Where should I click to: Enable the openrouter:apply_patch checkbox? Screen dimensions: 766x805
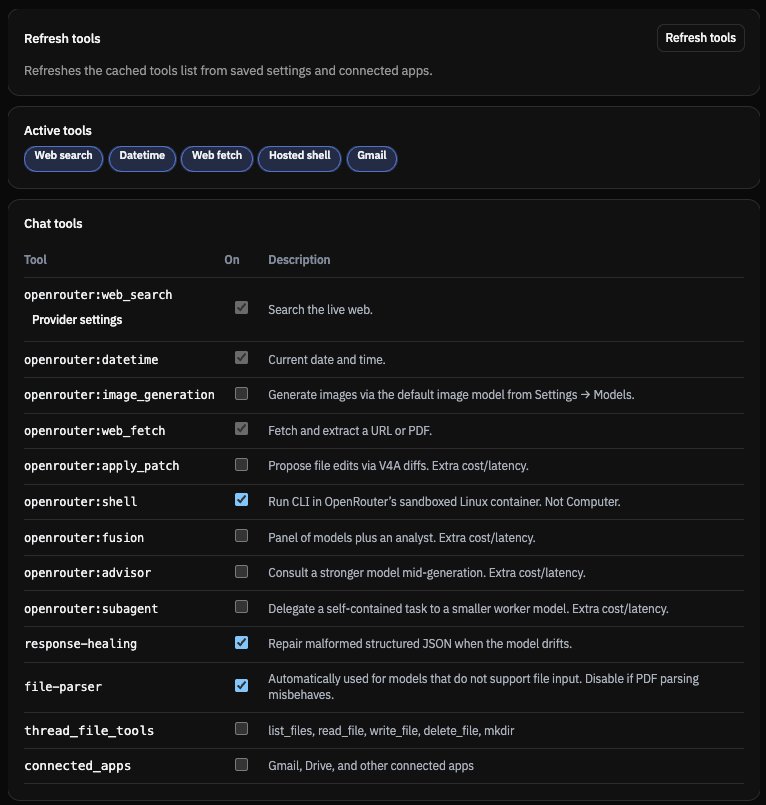pyautogui.click(x=241, y=465)
